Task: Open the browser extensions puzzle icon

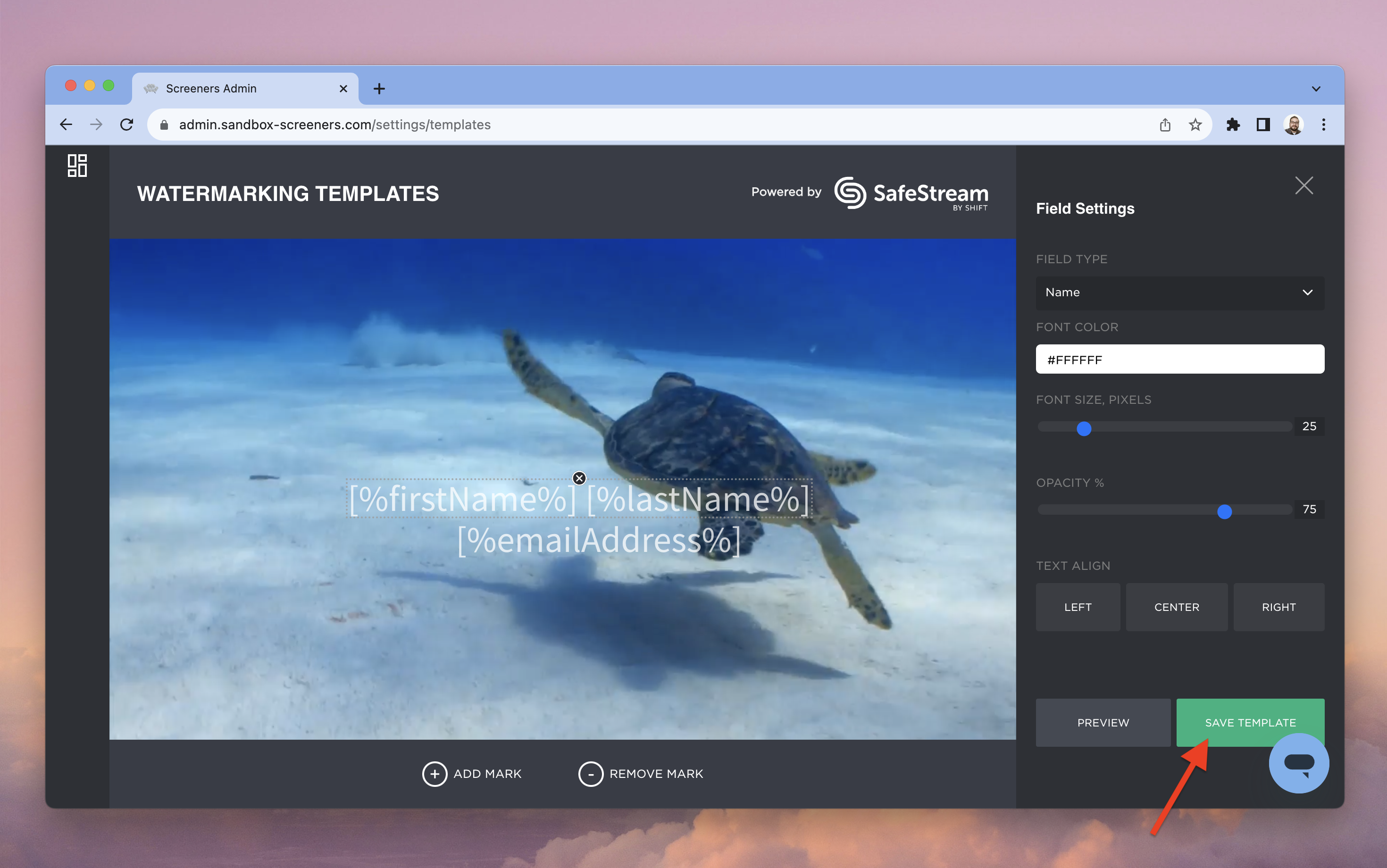Action: click(x=1233, y=125)
